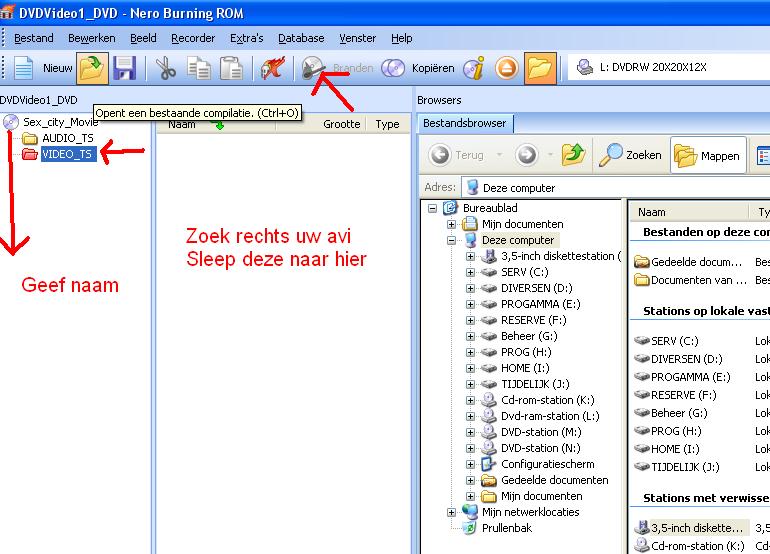Image resolution: width=770 pixels, height=554 pixels.
Task: Toggle the Mappen folders button
Action: (708, 155)
